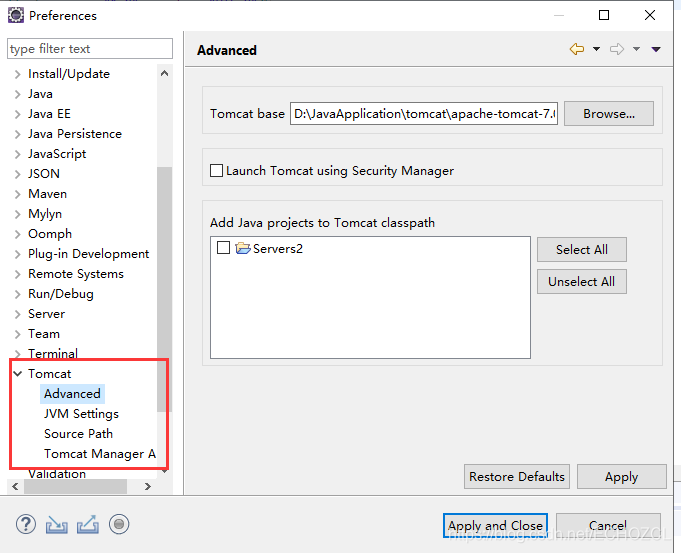The width and height of the screenshot is (681, 553).
Task: Click the Cancel button
Action: pos(608,526)
